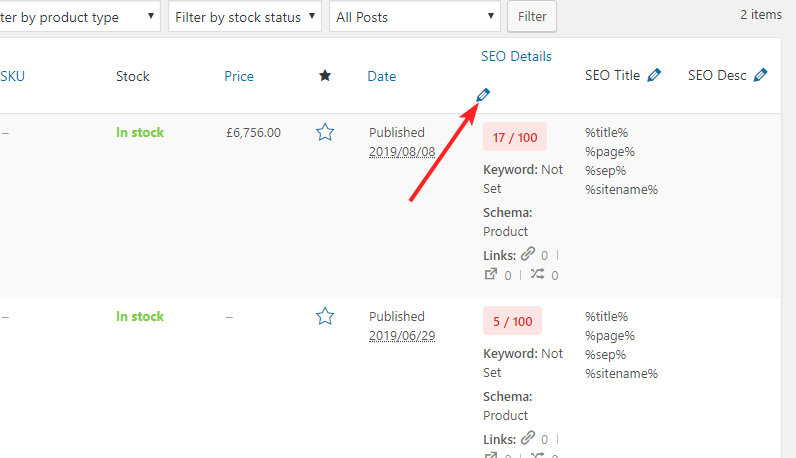796x458 pixels.
Task: Expand the All Posts dropdown
Action: pos(415,17)
